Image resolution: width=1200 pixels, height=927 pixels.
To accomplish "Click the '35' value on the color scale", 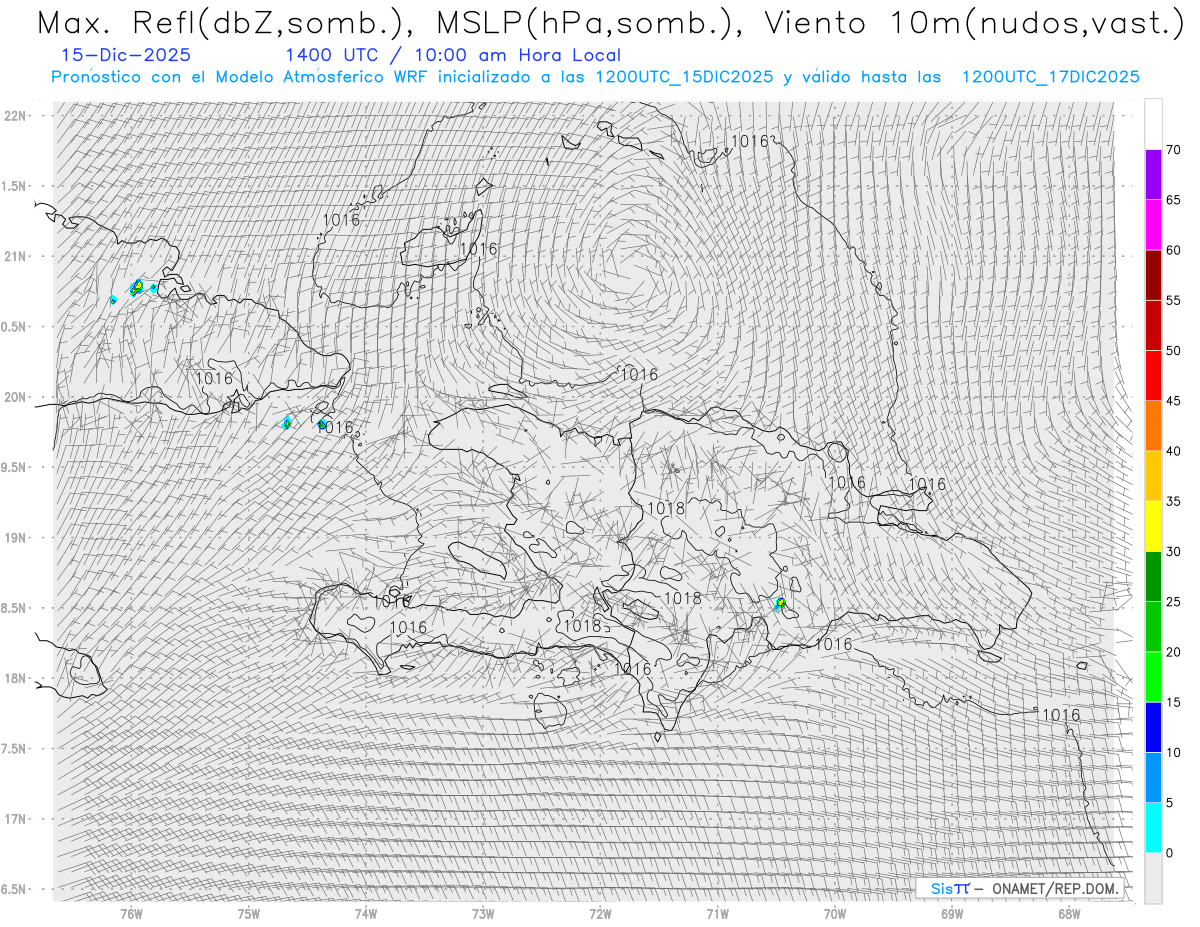I will click(1173, 501).
